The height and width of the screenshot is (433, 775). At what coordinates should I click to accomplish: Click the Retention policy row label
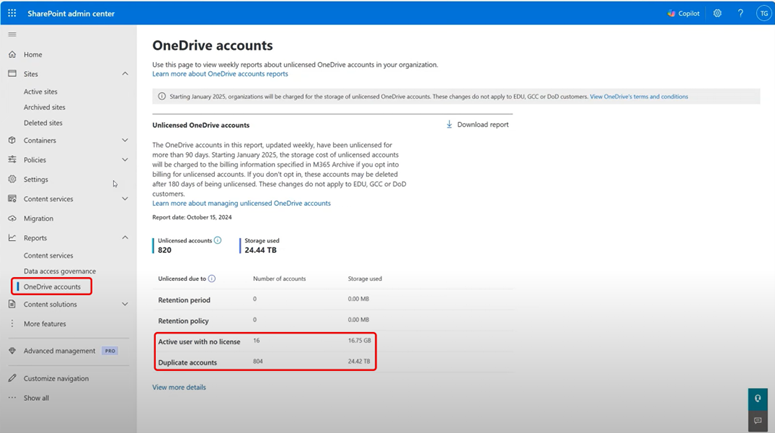point(183,321)
